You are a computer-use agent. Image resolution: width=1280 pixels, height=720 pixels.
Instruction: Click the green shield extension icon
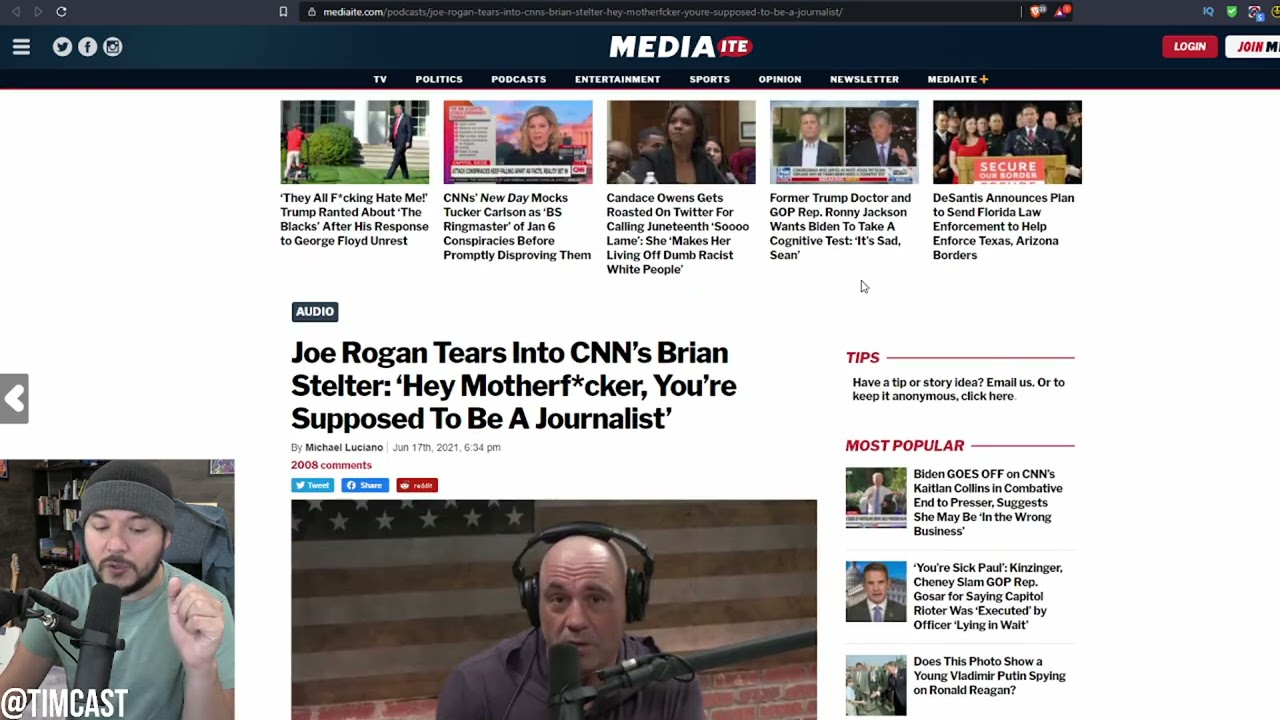[x=1231, y=12]
